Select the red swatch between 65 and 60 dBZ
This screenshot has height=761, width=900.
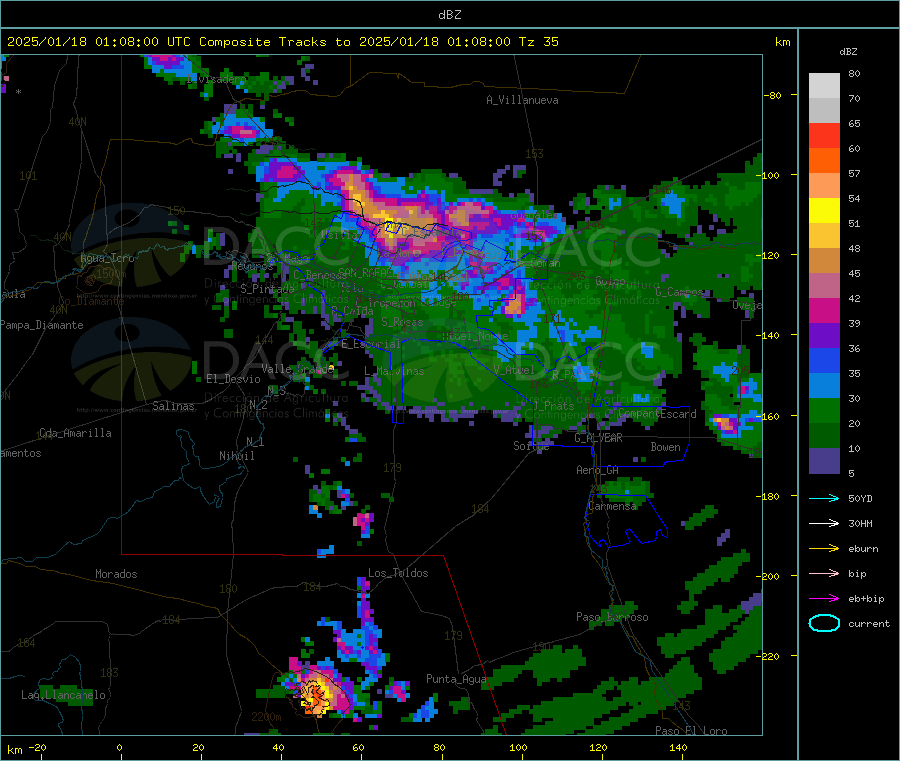click(x=824, y=136)
